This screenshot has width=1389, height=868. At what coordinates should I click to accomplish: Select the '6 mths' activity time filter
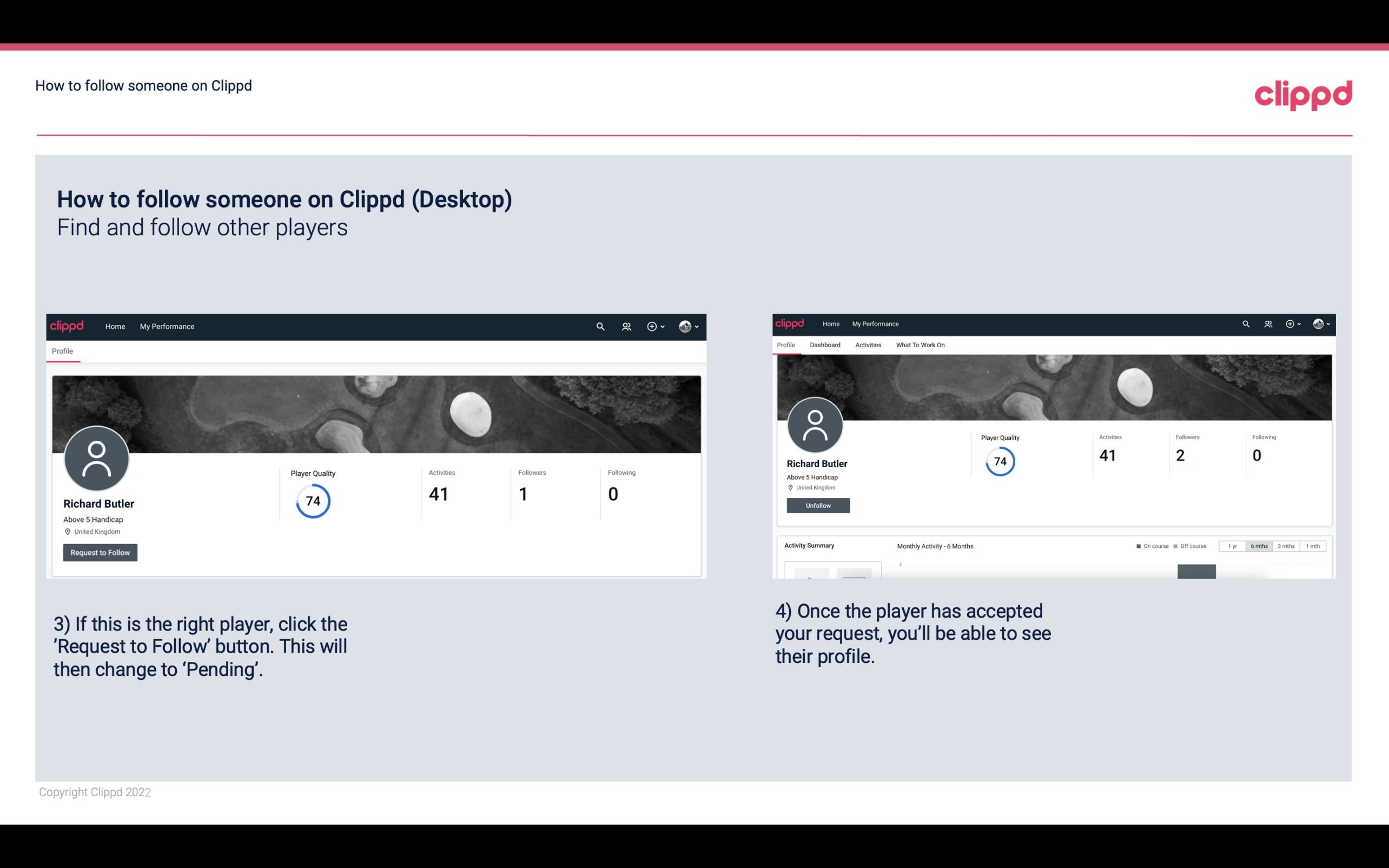coord(1259,546)
